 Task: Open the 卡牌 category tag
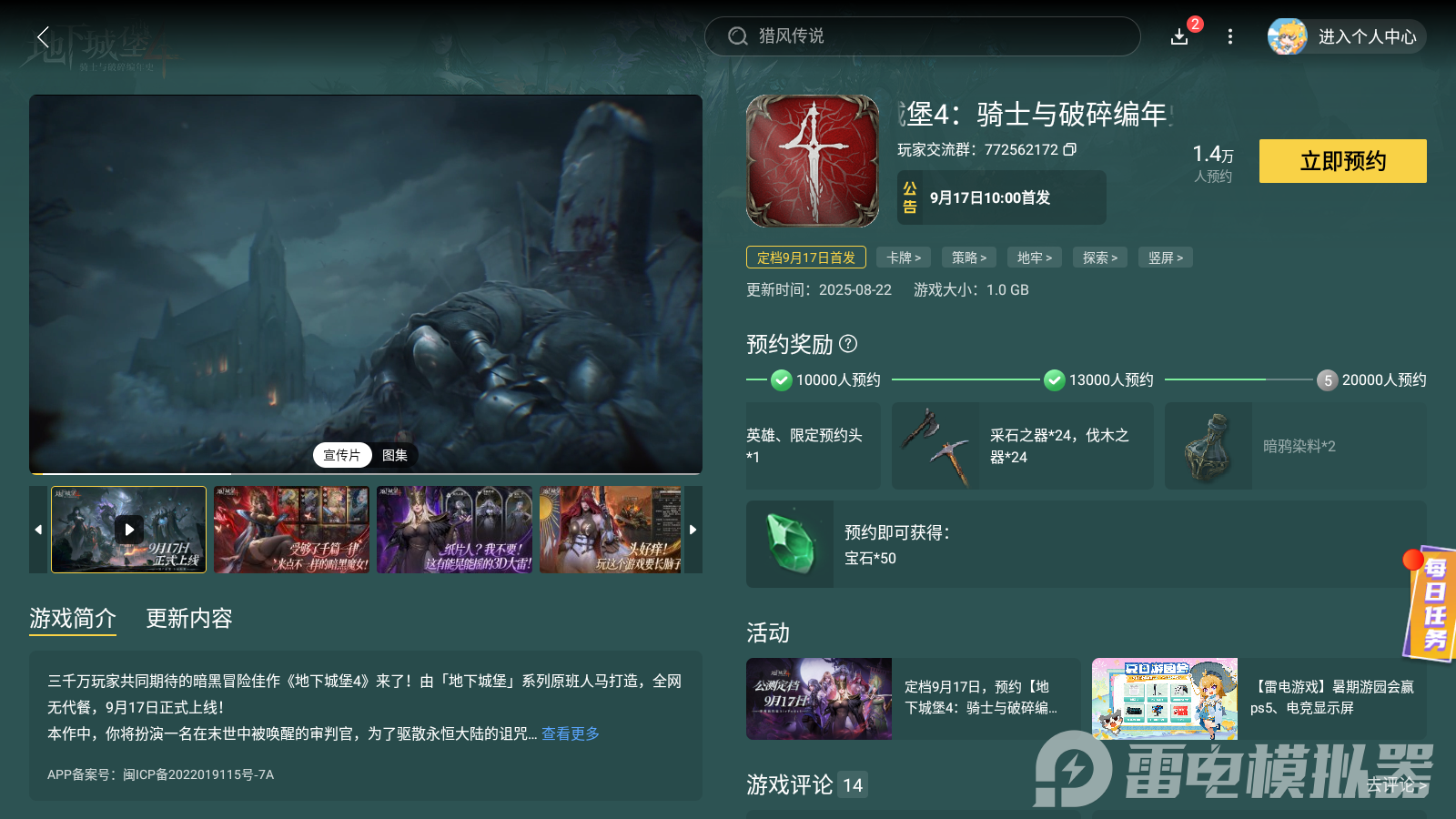coord(903,258)
